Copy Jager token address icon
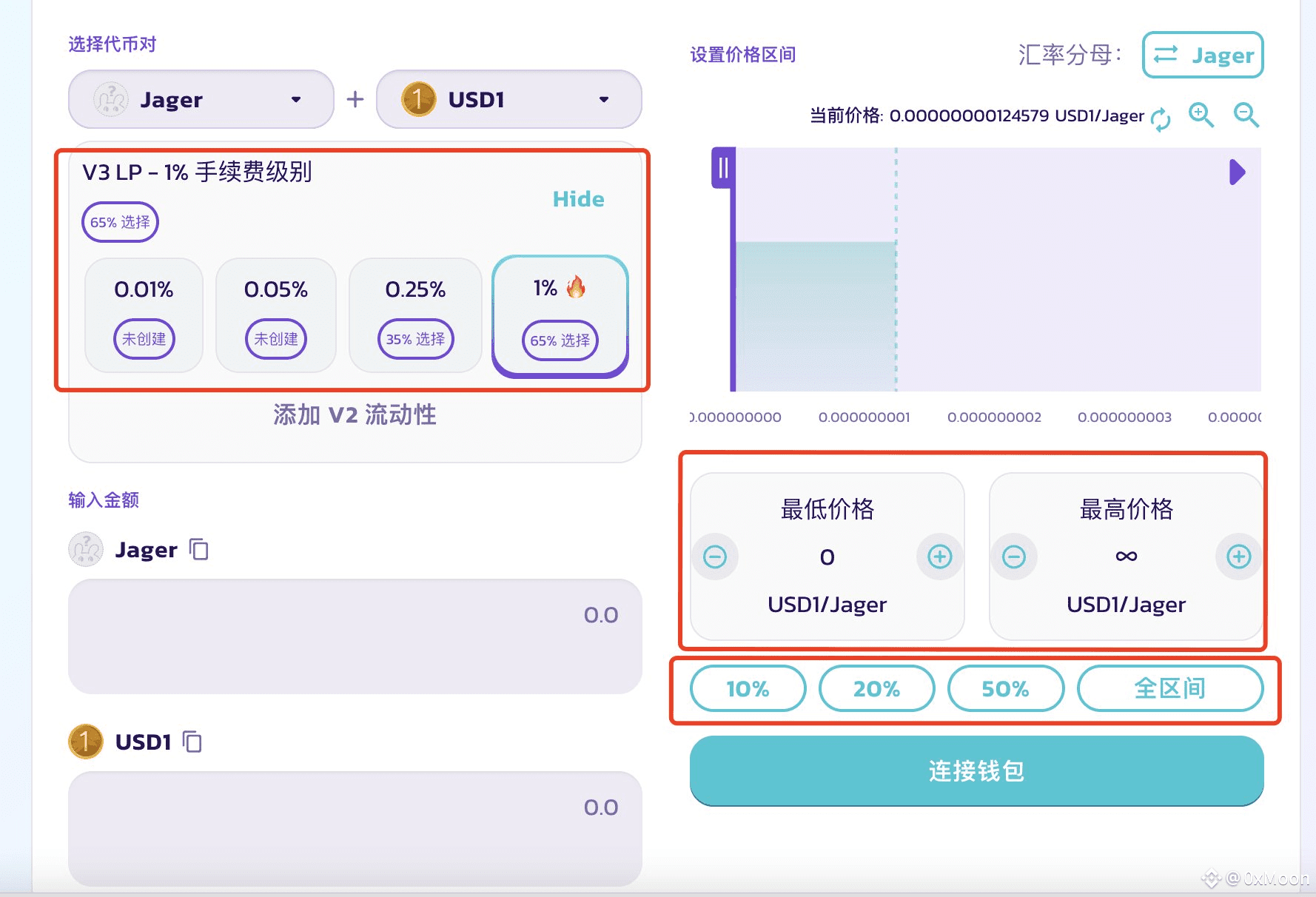 point(199,549)
